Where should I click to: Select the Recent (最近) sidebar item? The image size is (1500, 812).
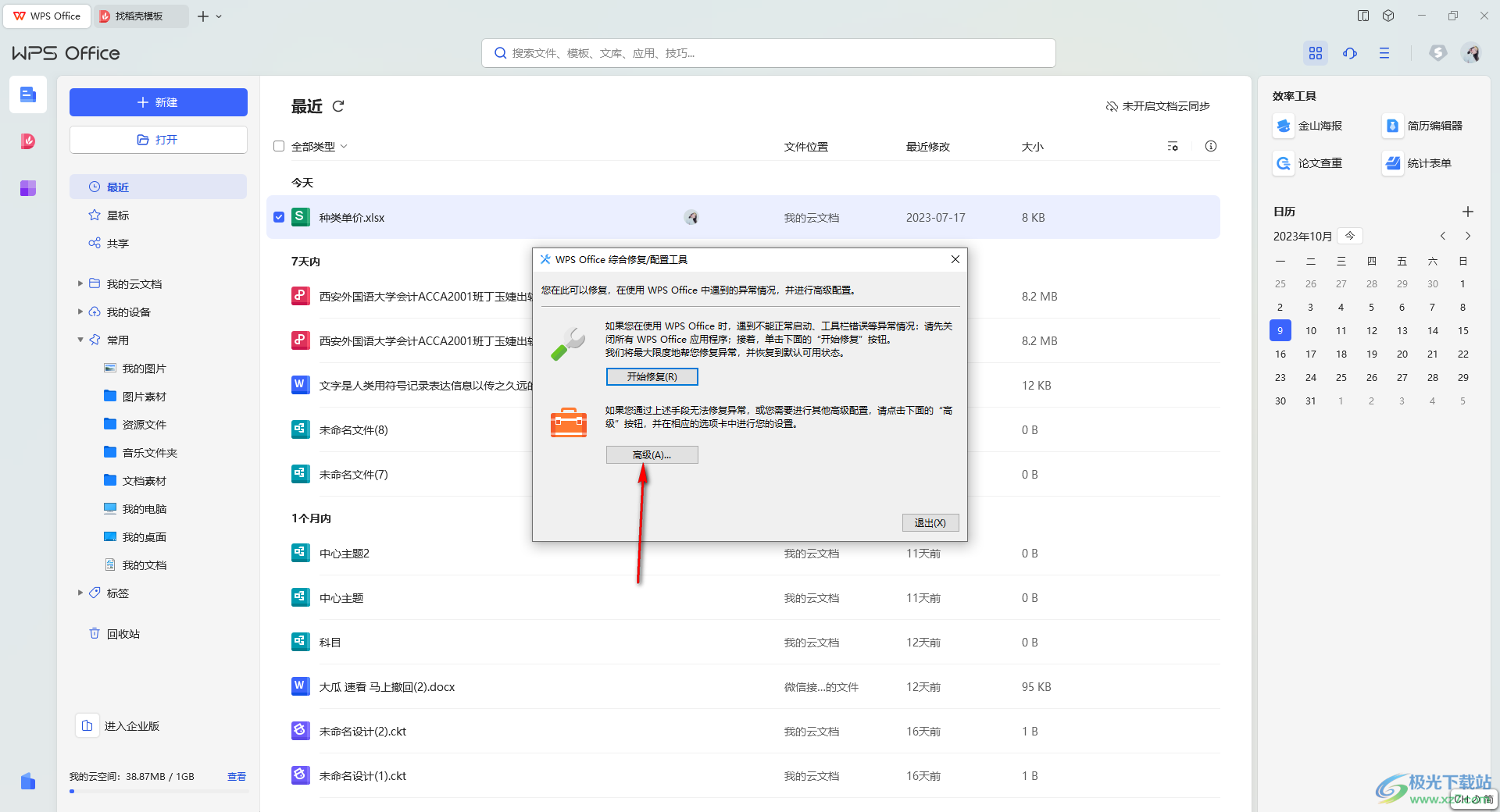pos(159,187)
